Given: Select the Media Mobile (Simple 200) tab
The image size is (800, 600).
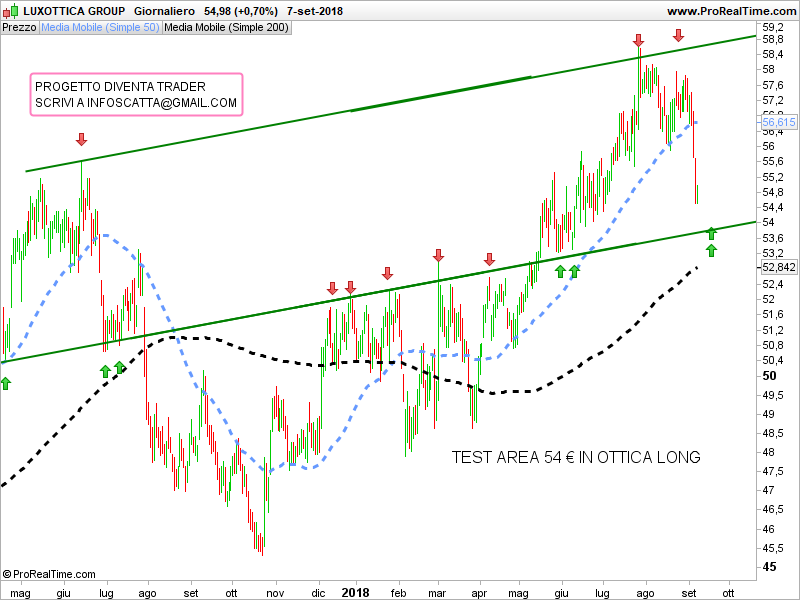Looking at the screenshot, I should coord(226,27).
